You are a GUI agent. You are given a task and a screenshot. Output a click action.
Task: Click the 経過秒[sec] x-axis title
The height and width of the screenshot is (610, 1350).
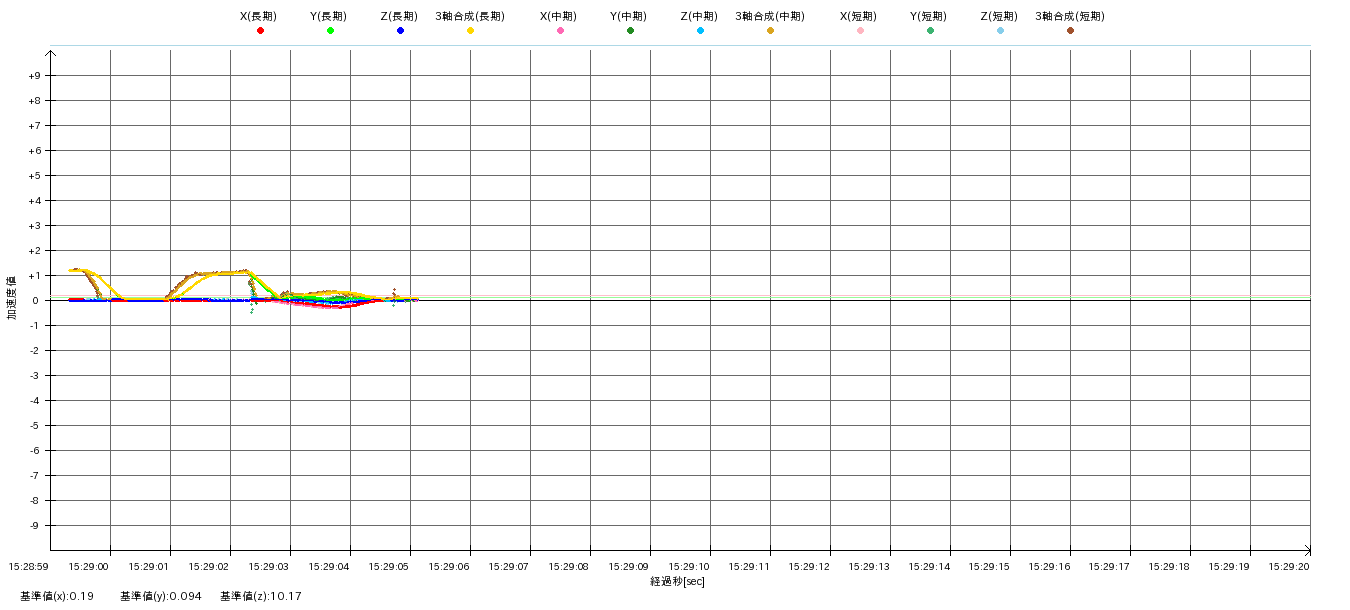click(677, 581)
